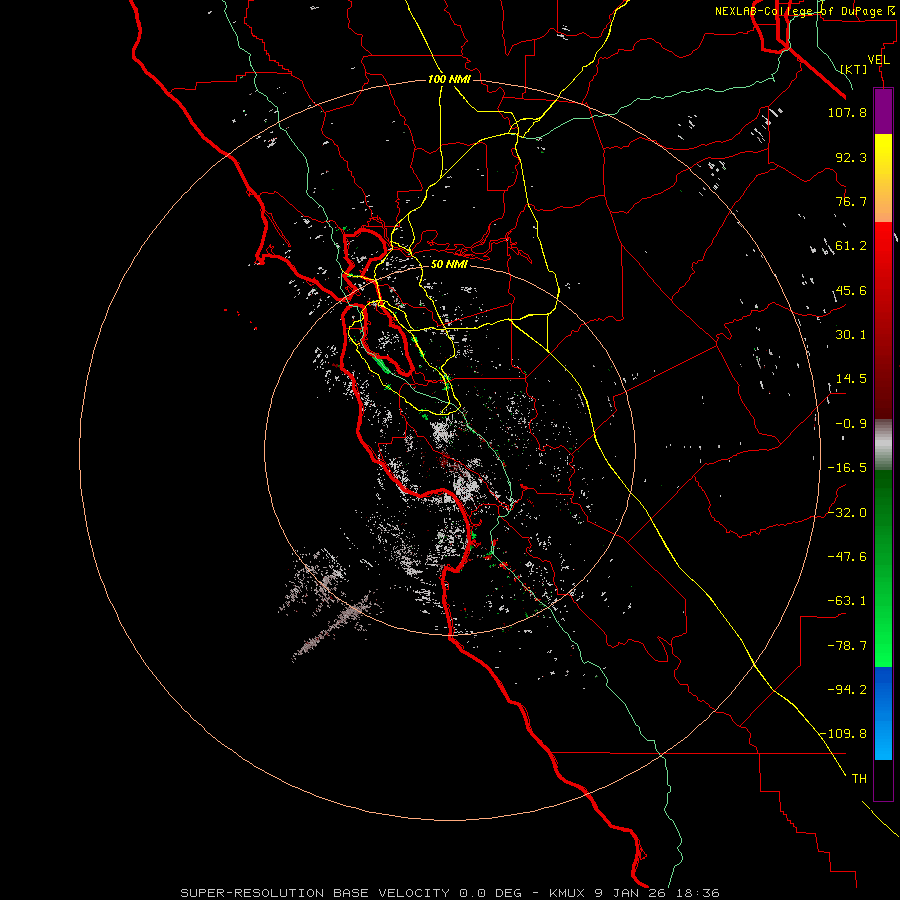Image resolution: width=900 pixels, height=900 pixels.
Task: Pick the blue segment of velocity color bar
Action: pos(883,713)
